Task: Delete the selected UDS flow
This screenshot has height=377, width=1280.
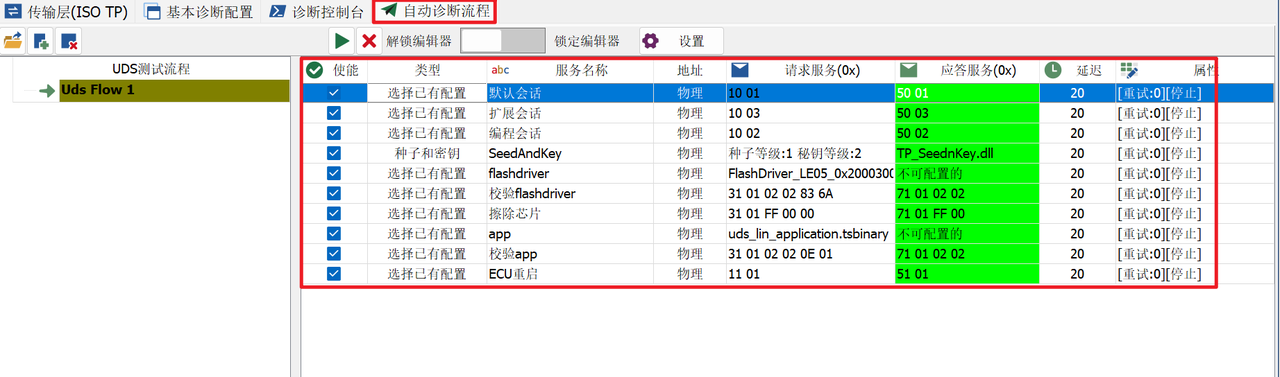Action: (69, 41)
